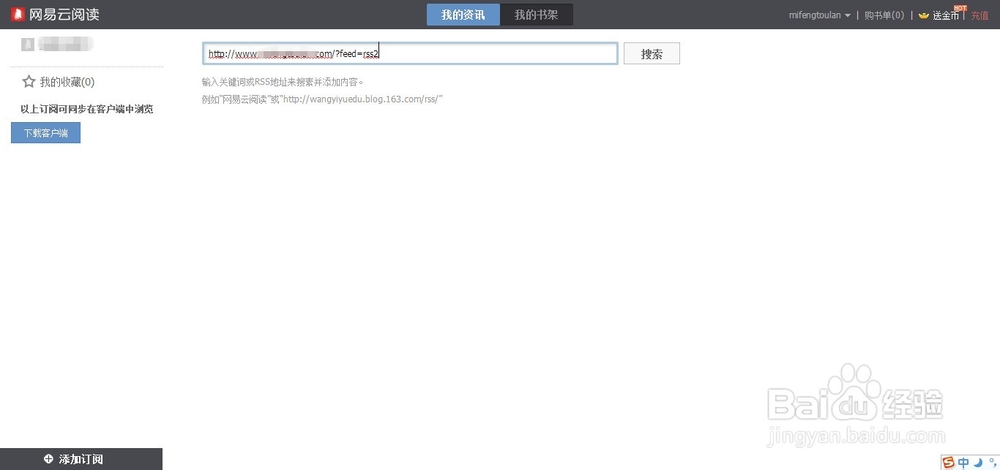Click the plus icon next to 添加订阅

(48, 459)
